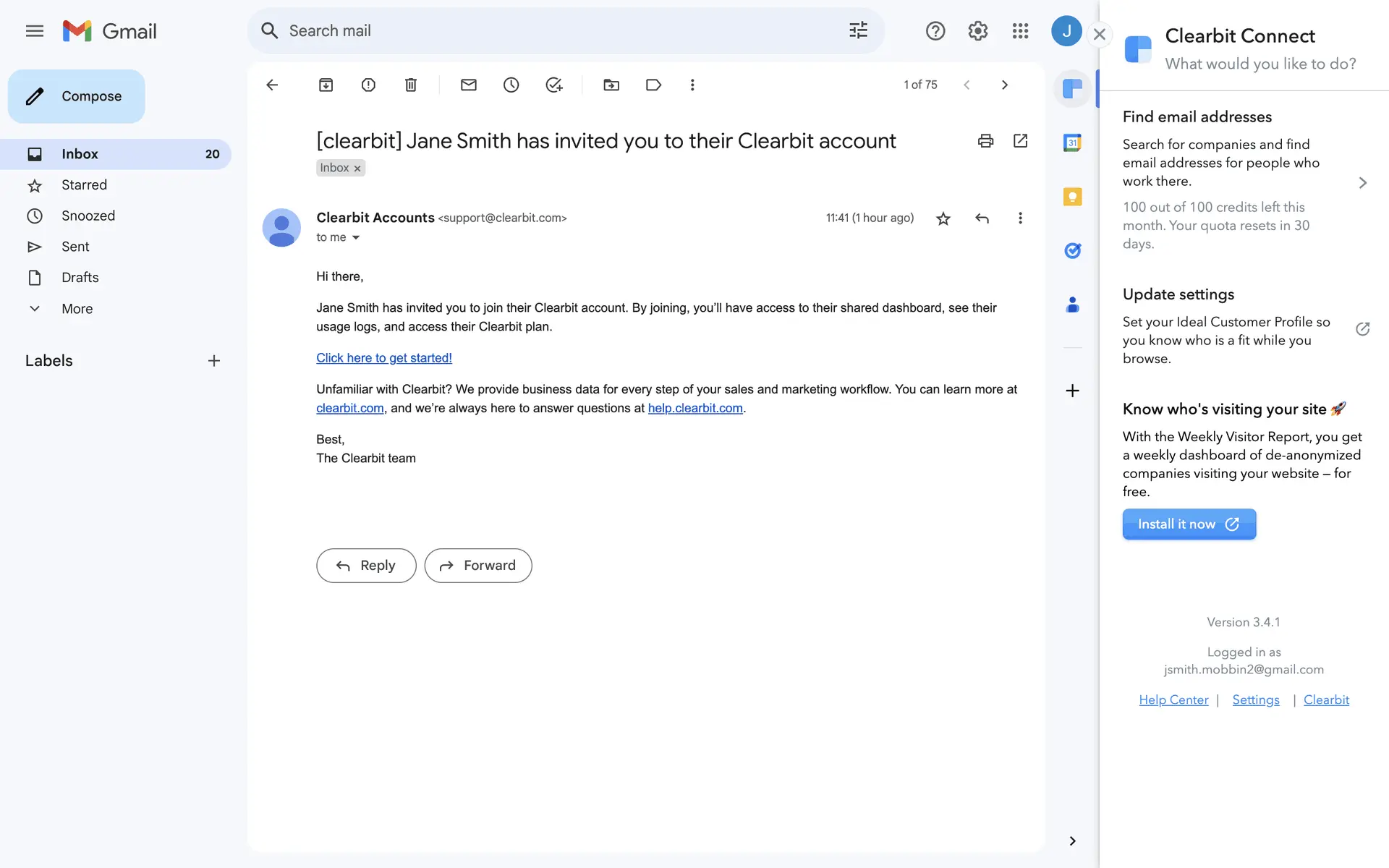Go to the Drafts folder
Image resolution: width=1389 pixels, height=868 pixels.
pos(80,278)
